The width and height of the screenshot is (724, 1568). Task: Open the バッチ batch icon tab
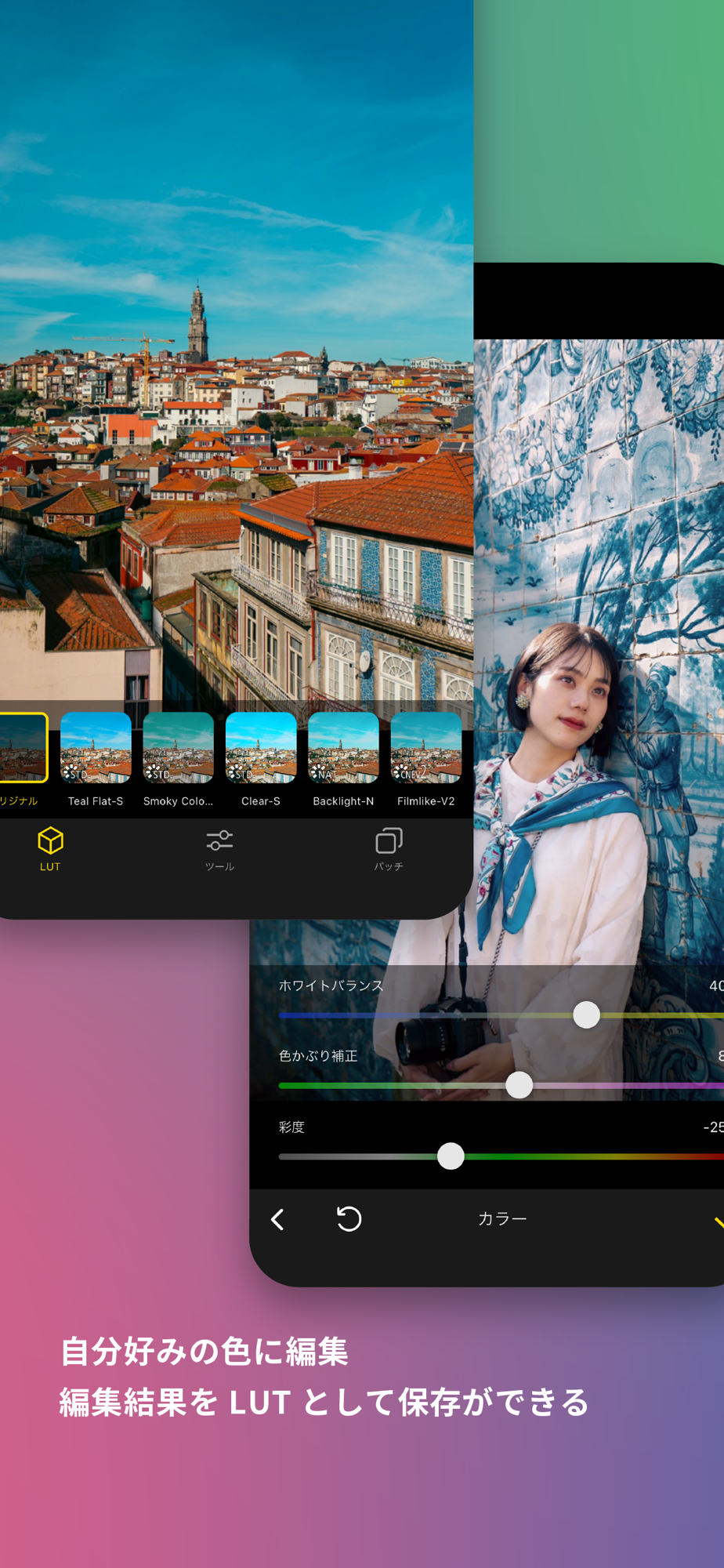(389, 850)
